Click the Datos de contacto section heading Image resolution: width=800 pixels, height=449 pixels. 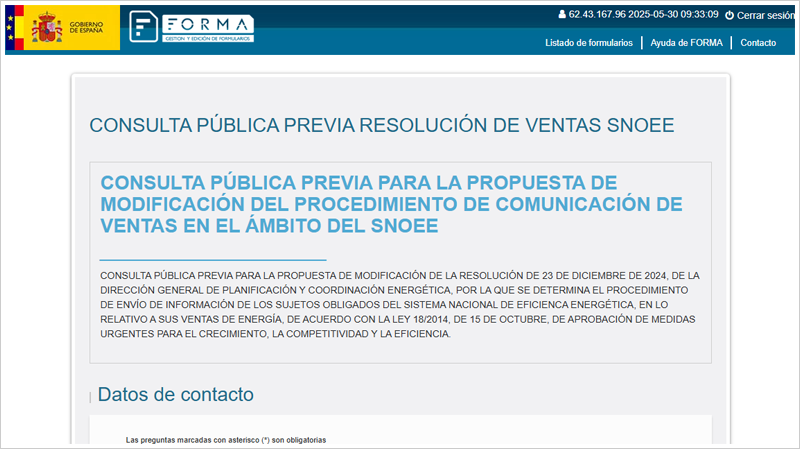pos(175,394)
